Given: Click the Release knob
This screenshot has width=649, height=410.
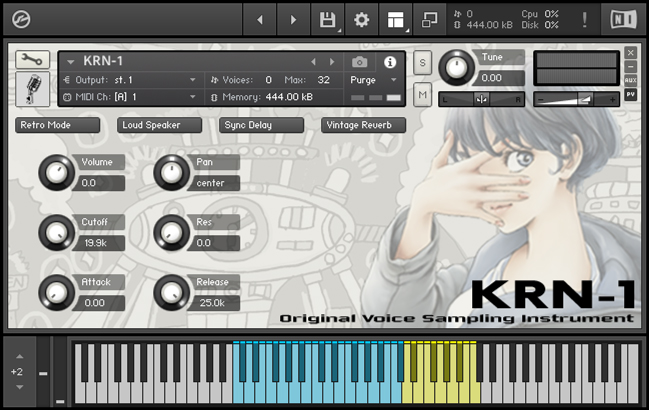Looking at the screenshot, I should (x=171, y=293).
